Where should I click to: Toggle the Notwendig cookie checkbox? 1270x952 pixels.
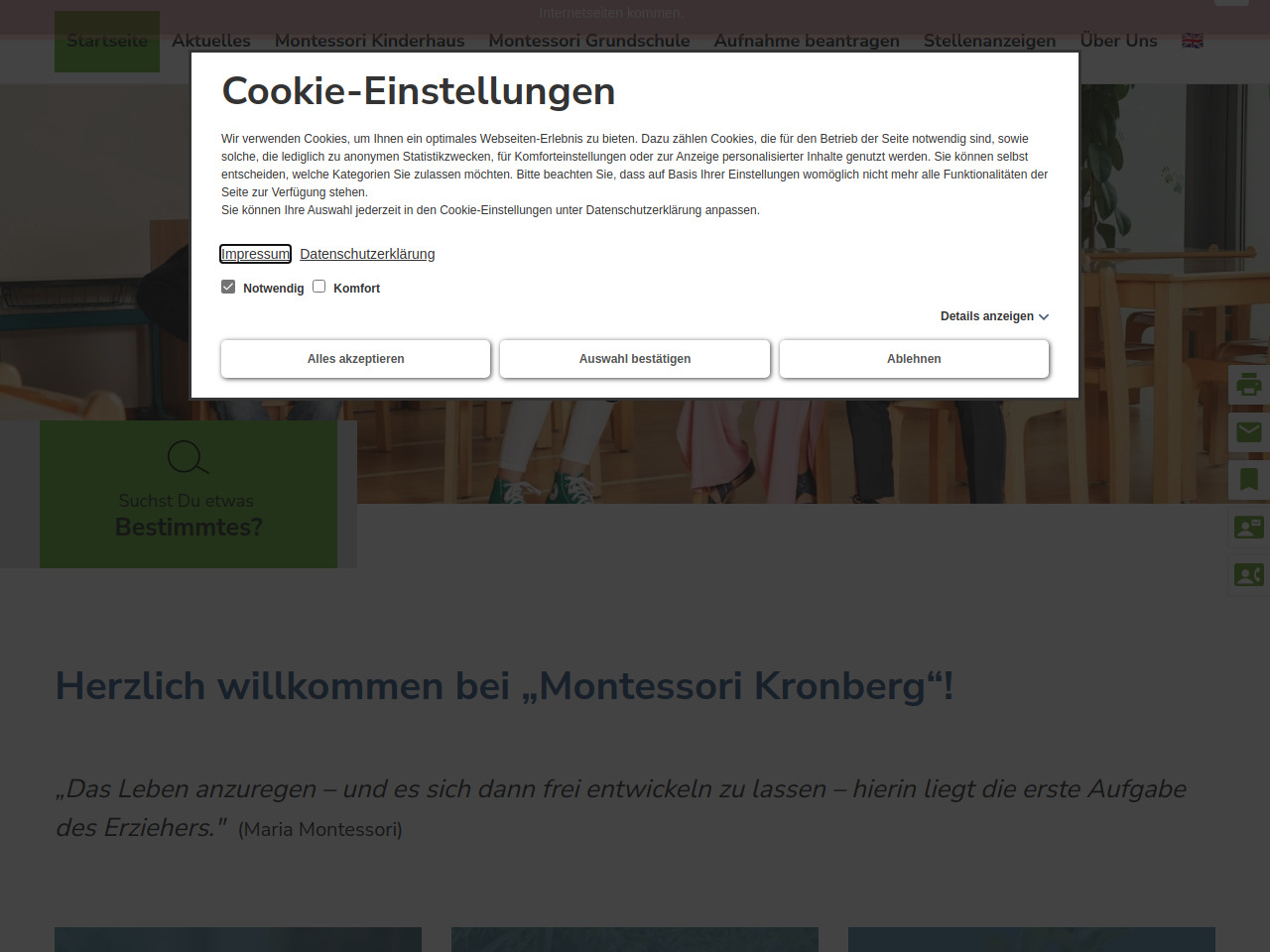(x=228, y=287)
